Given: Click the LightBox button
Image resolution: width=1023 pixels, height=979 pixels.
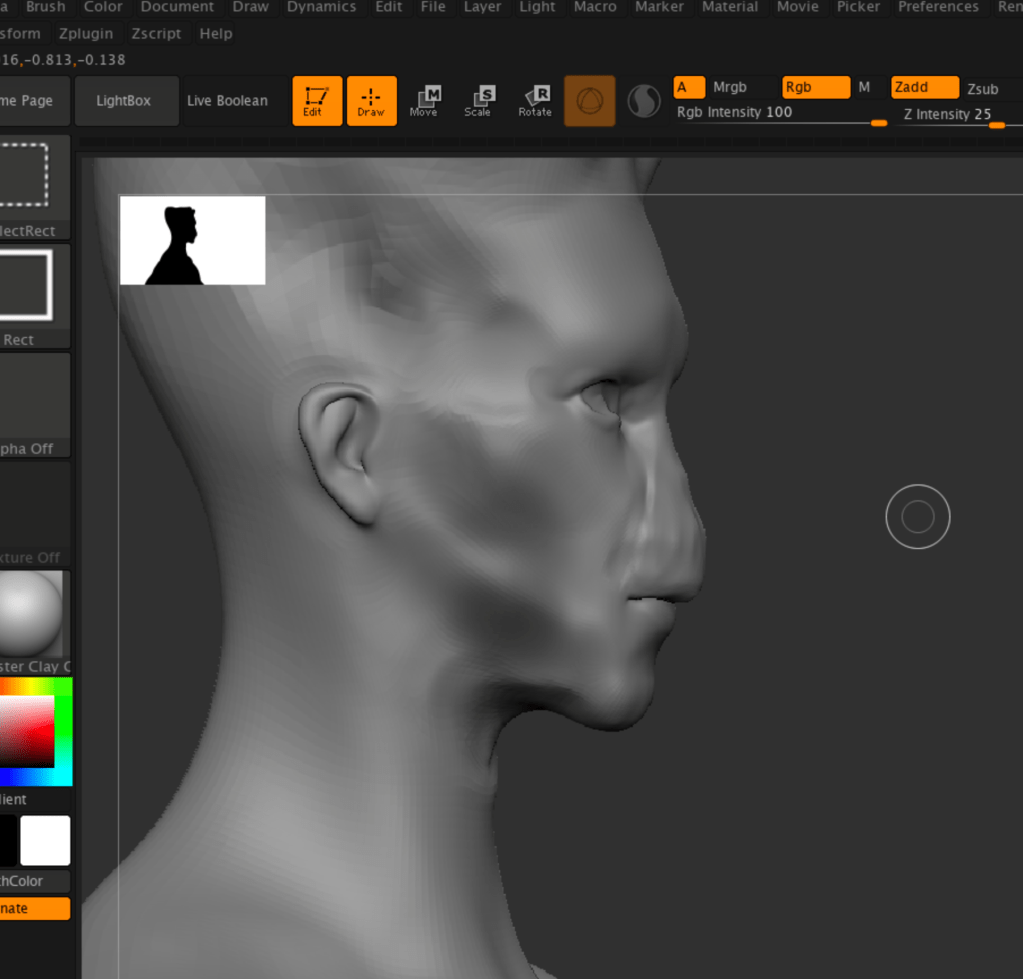Looking at the screenshot, I should (x=123, y=101).
